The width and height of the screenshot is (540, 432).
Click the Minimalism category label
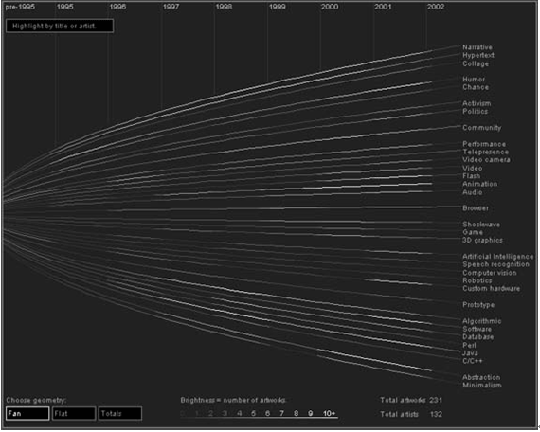pyautogui.click(x=481, y=385)
